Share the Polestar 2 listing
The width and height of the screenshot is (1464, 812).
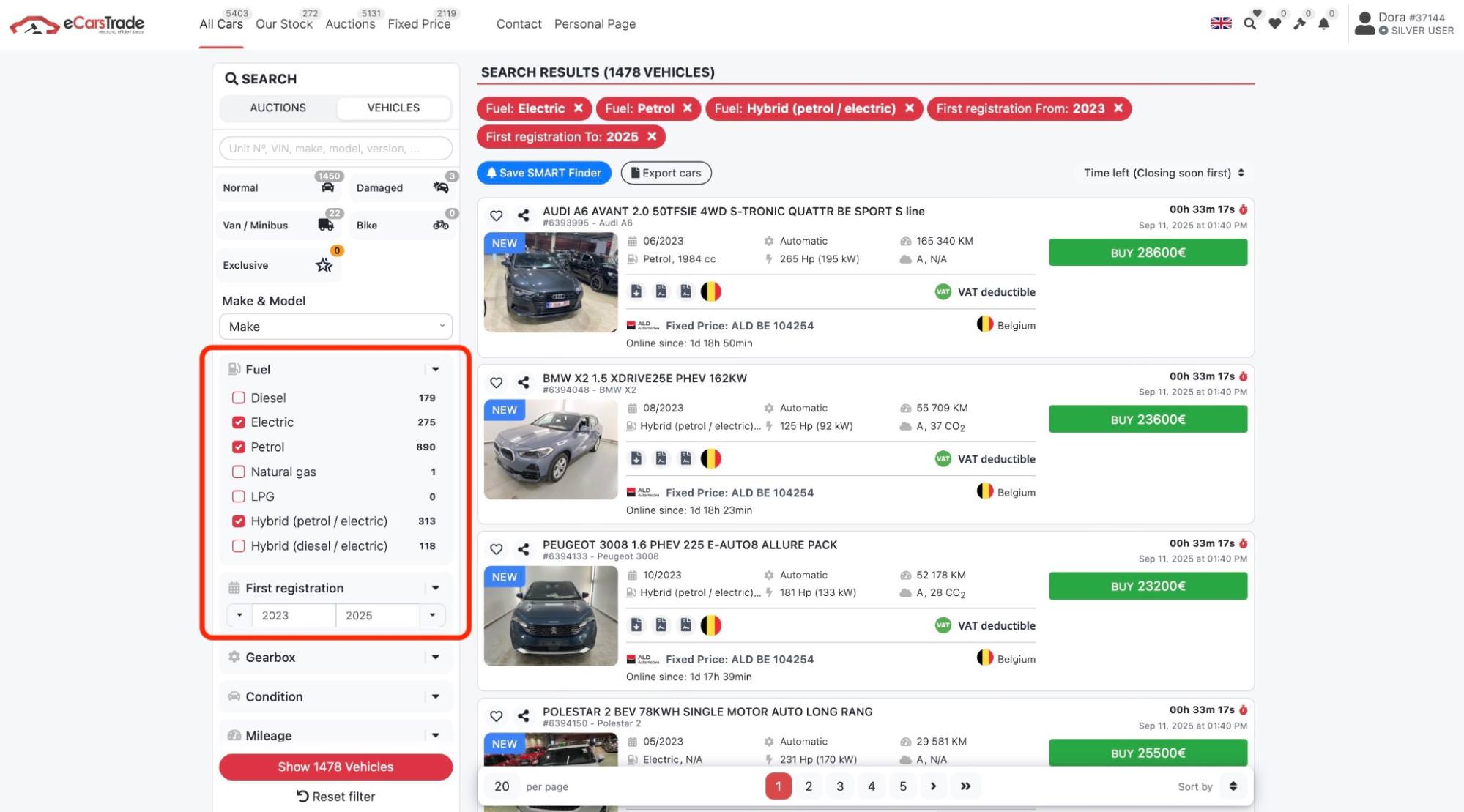(523, 716)
